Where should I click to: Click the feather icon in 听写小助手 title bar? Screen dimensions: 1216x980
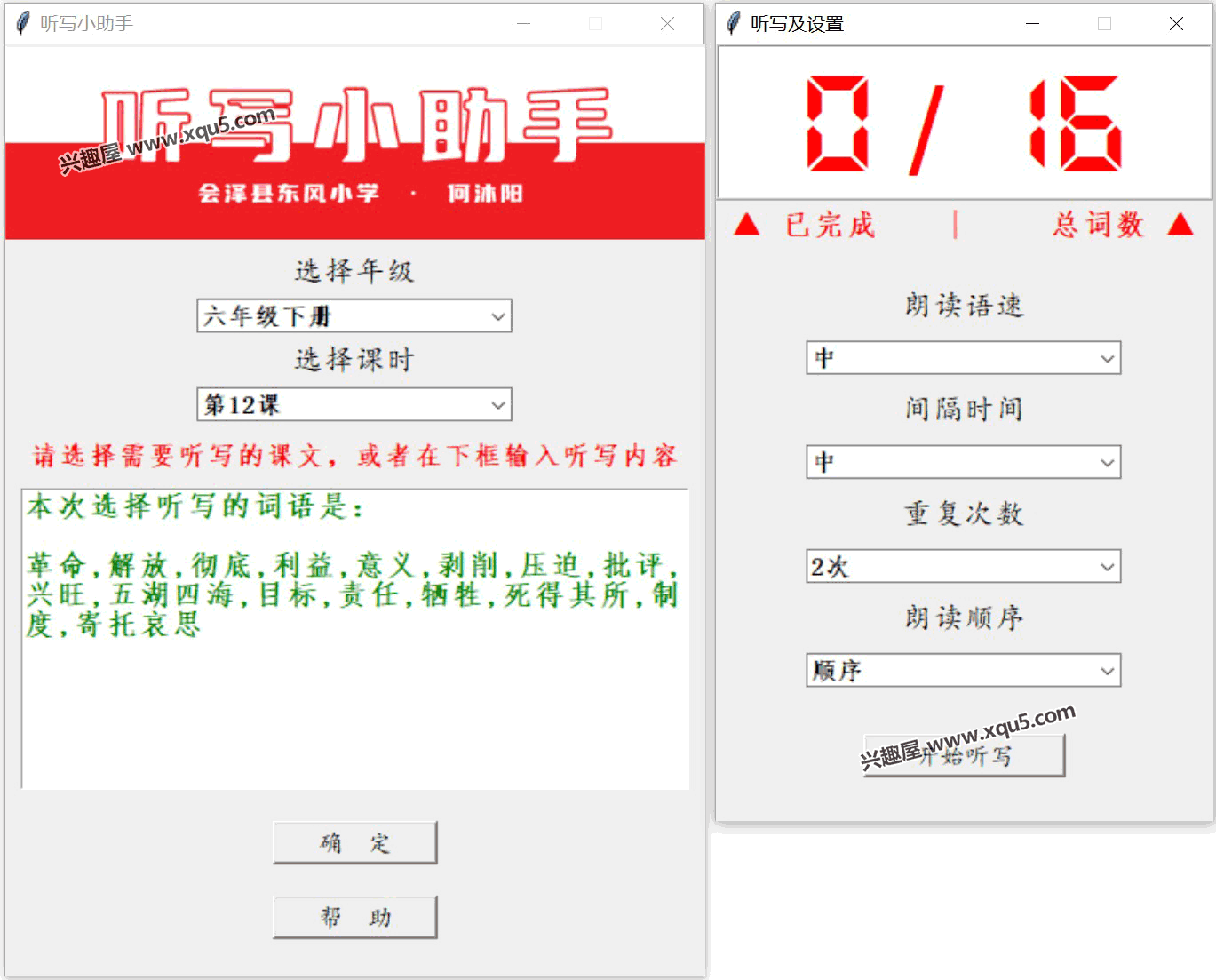pyautogui.click(x=23, y=23)
